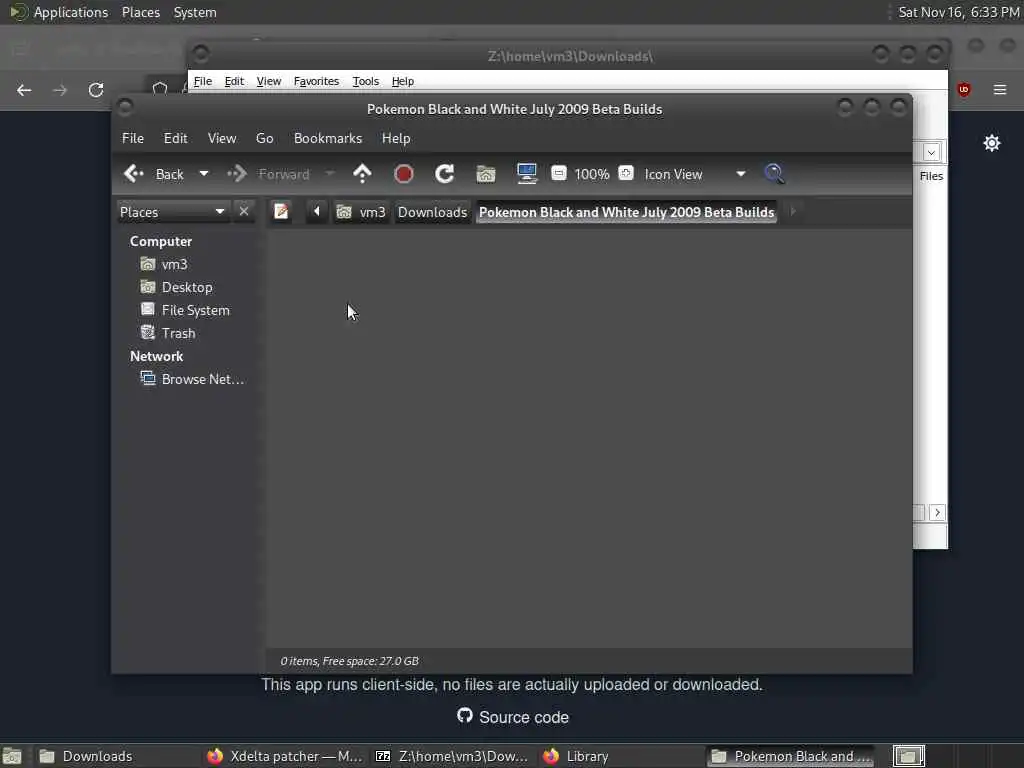Toggle text-based location entry with pencil icon
This screenshot has width=1024, height=768.
coord(281,212)
